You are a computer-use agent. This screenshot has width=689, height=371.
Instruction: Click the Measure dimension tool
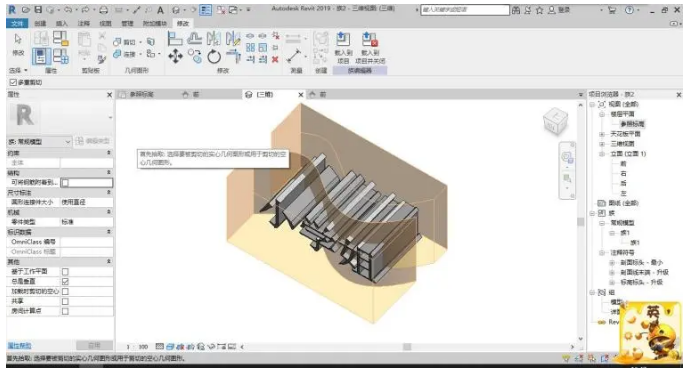pos(293,56)
